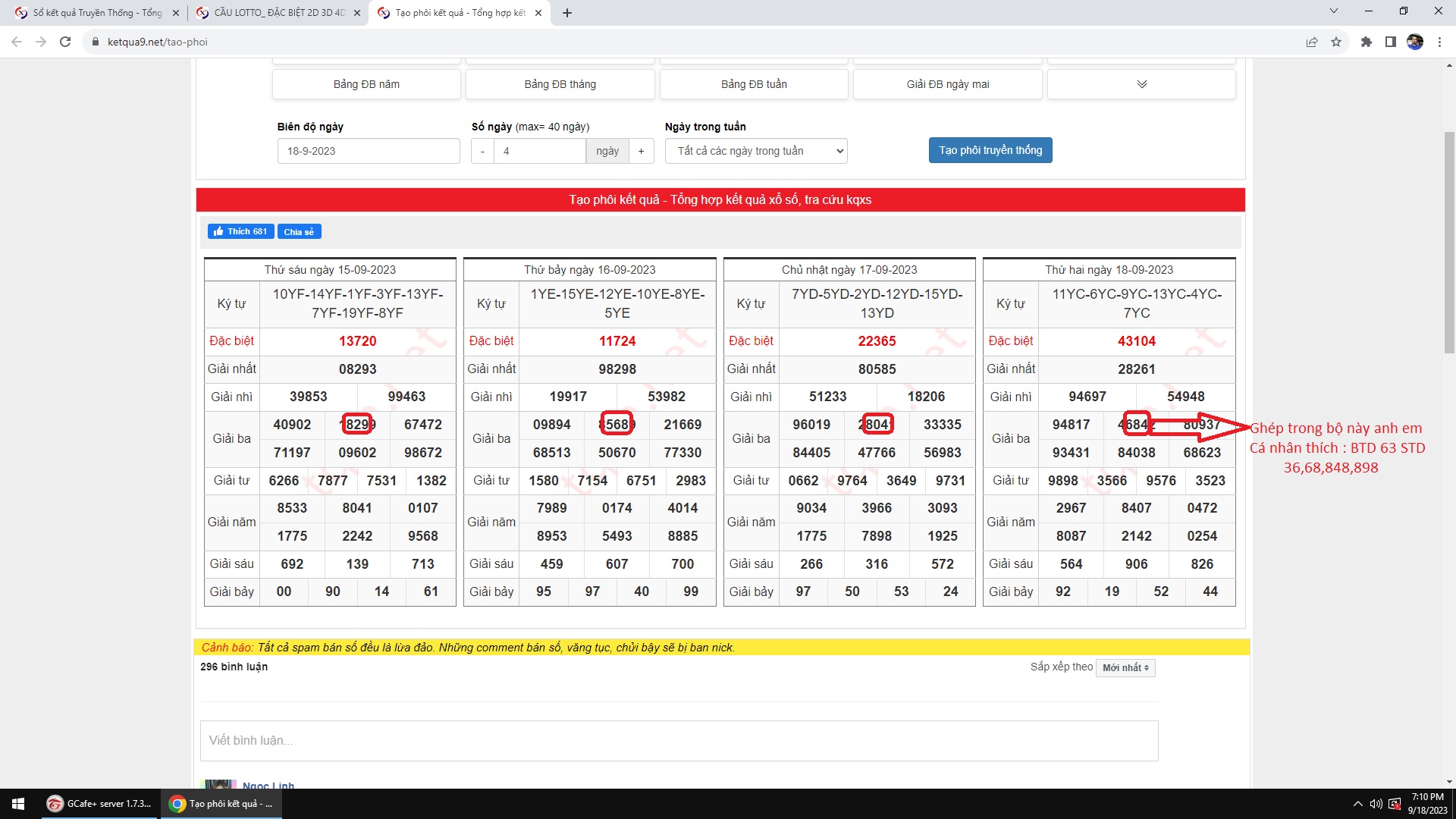
Task: Click the GCafe+ server taskbar icon
Action: coord(100,804)
